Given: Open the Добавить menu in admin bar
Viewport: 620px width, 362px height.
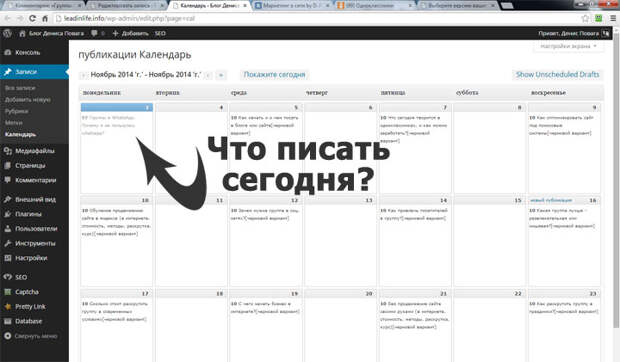Looking at the screenshot, I should (131, 34).
